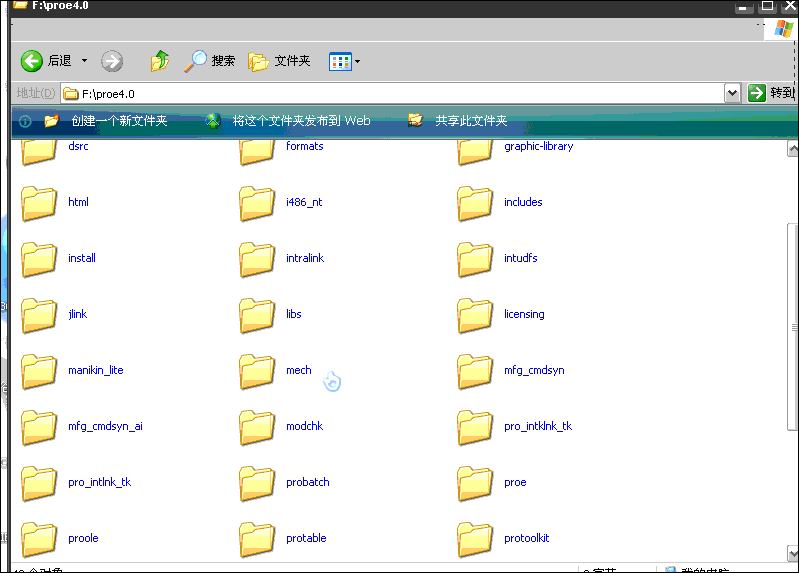Expand the Views dropdown arrow
The height and width of the screenshot is (573, 799).
[x=357, y=62]
